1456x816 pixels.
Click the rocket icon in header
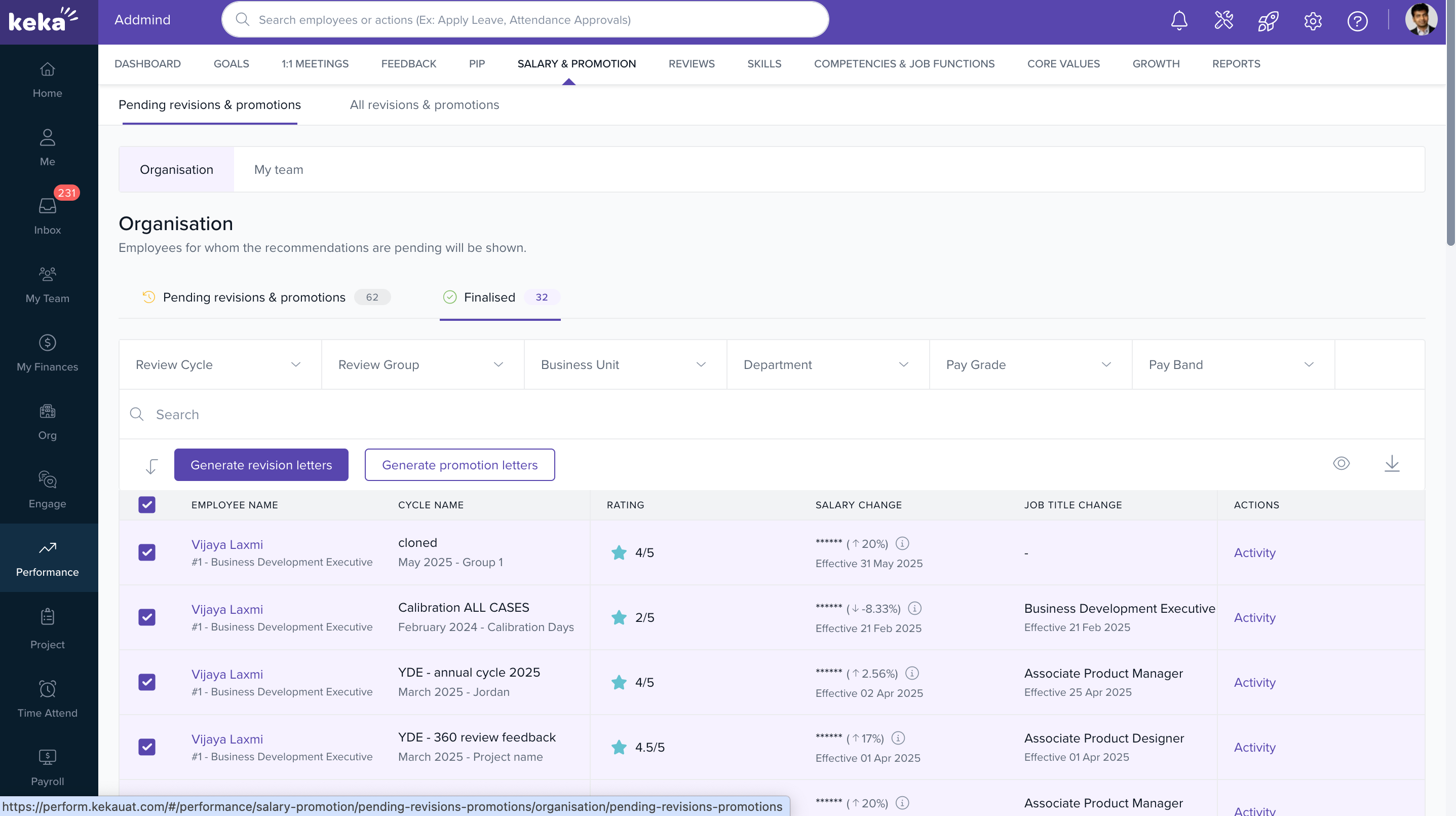[x=1268, y=21]
